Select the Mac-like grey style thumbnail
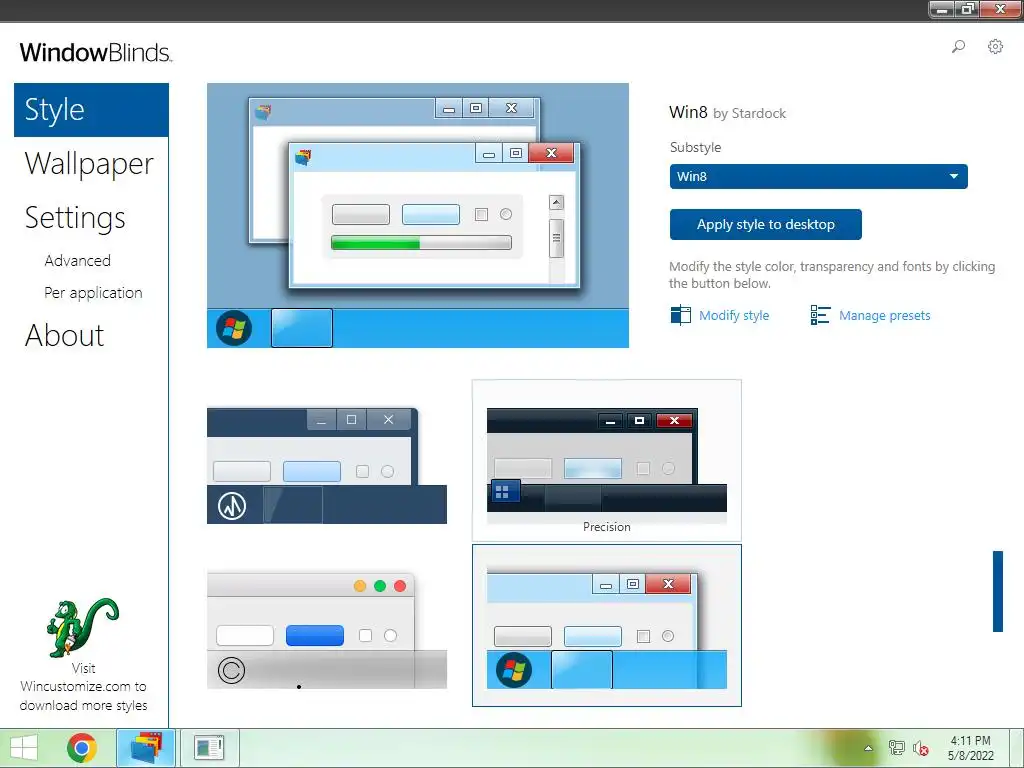Viewport: 1024px width, 768px height. 327,631
